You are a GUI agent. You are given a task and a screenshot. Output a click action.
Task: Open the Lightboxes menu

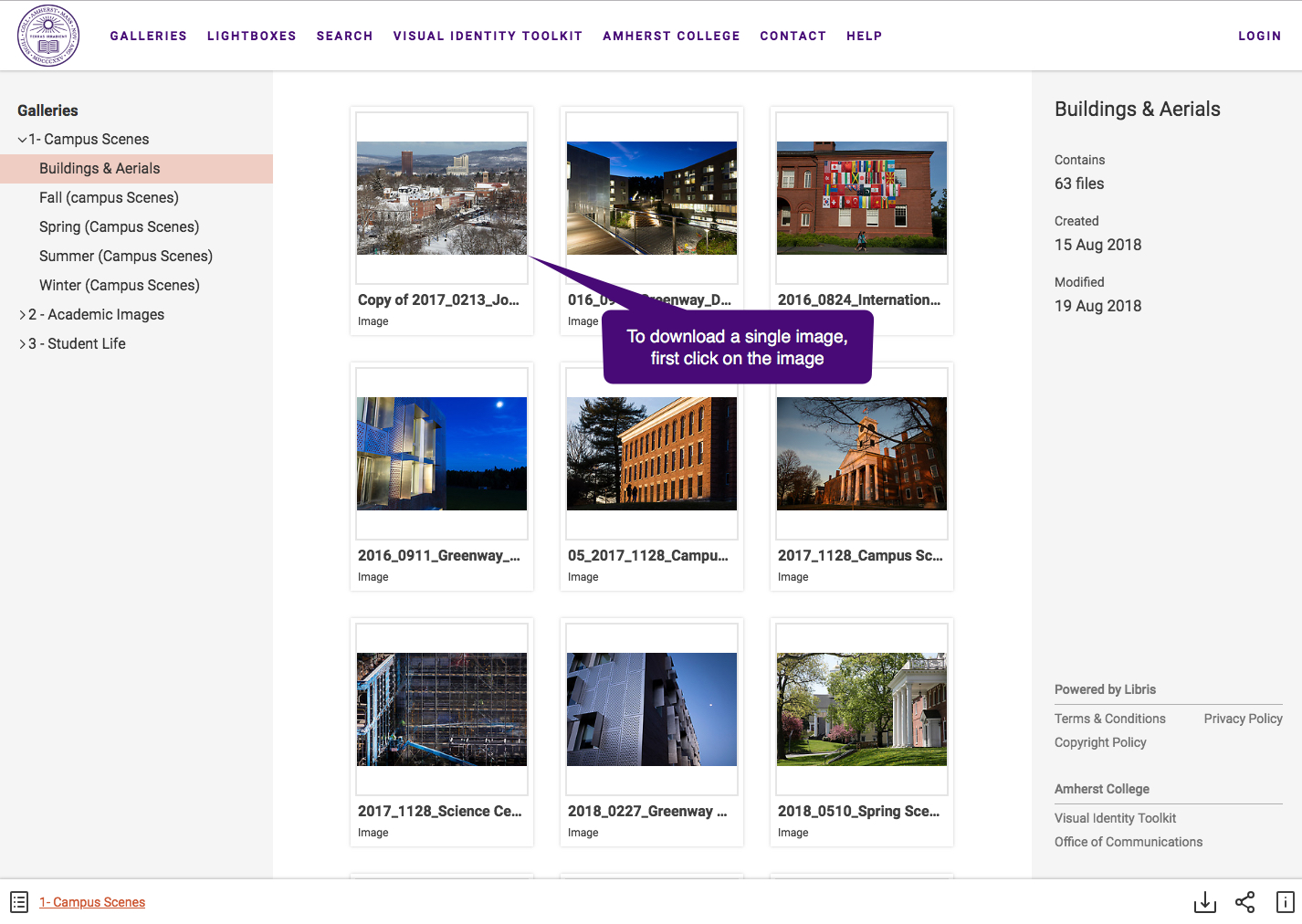pyautogui.click(x=252, y=36)
